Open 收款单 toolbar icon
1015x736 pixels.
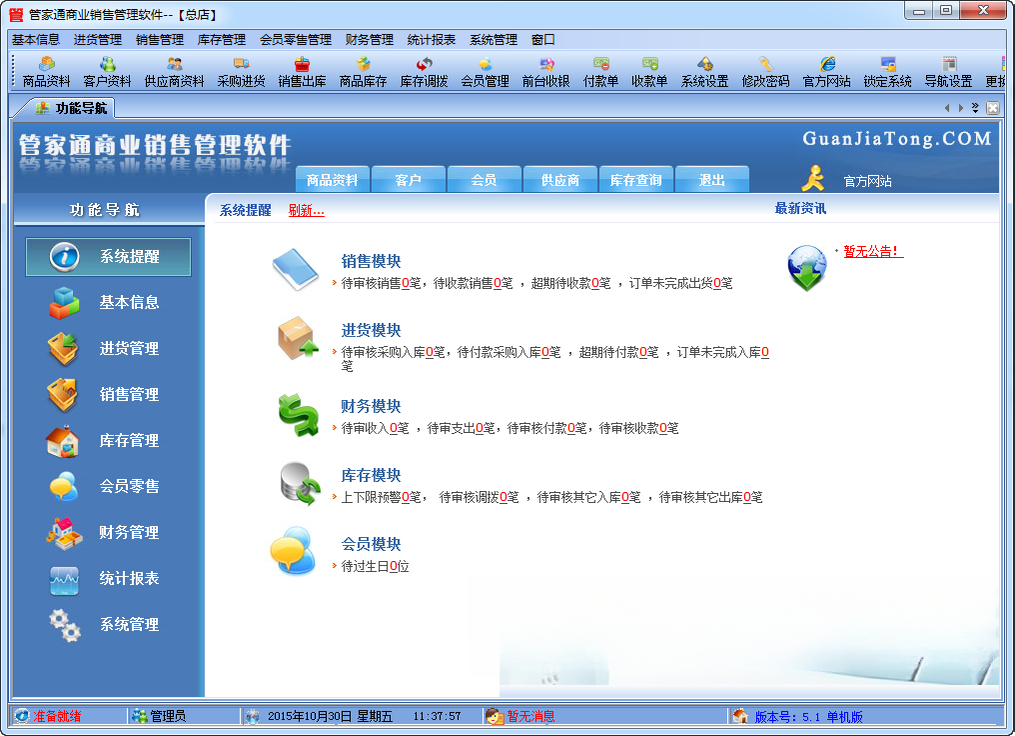point(649,72)
